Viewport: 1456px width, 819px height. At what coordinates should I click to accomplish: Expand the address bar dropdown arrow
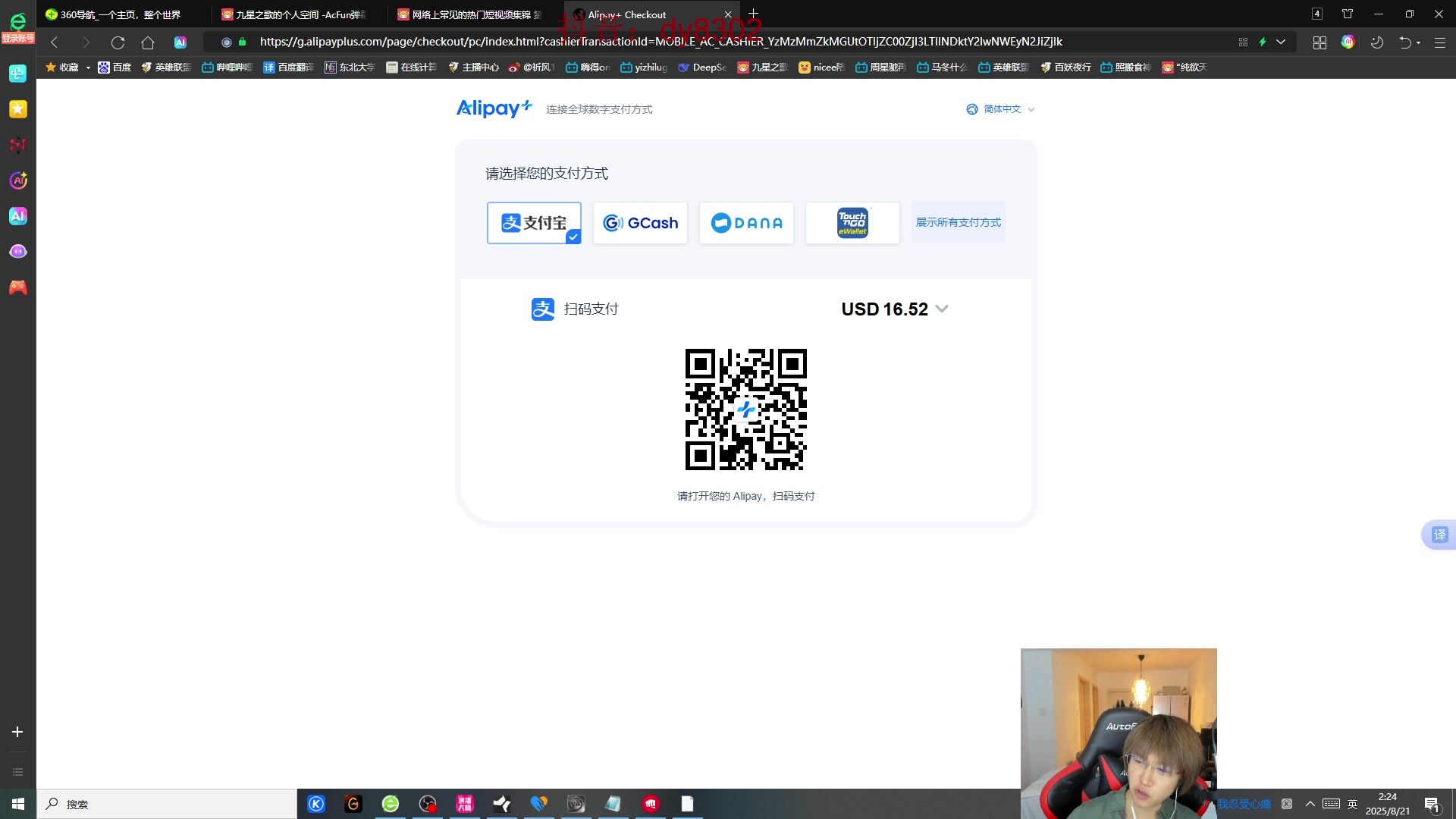[x=1281, y=42]
